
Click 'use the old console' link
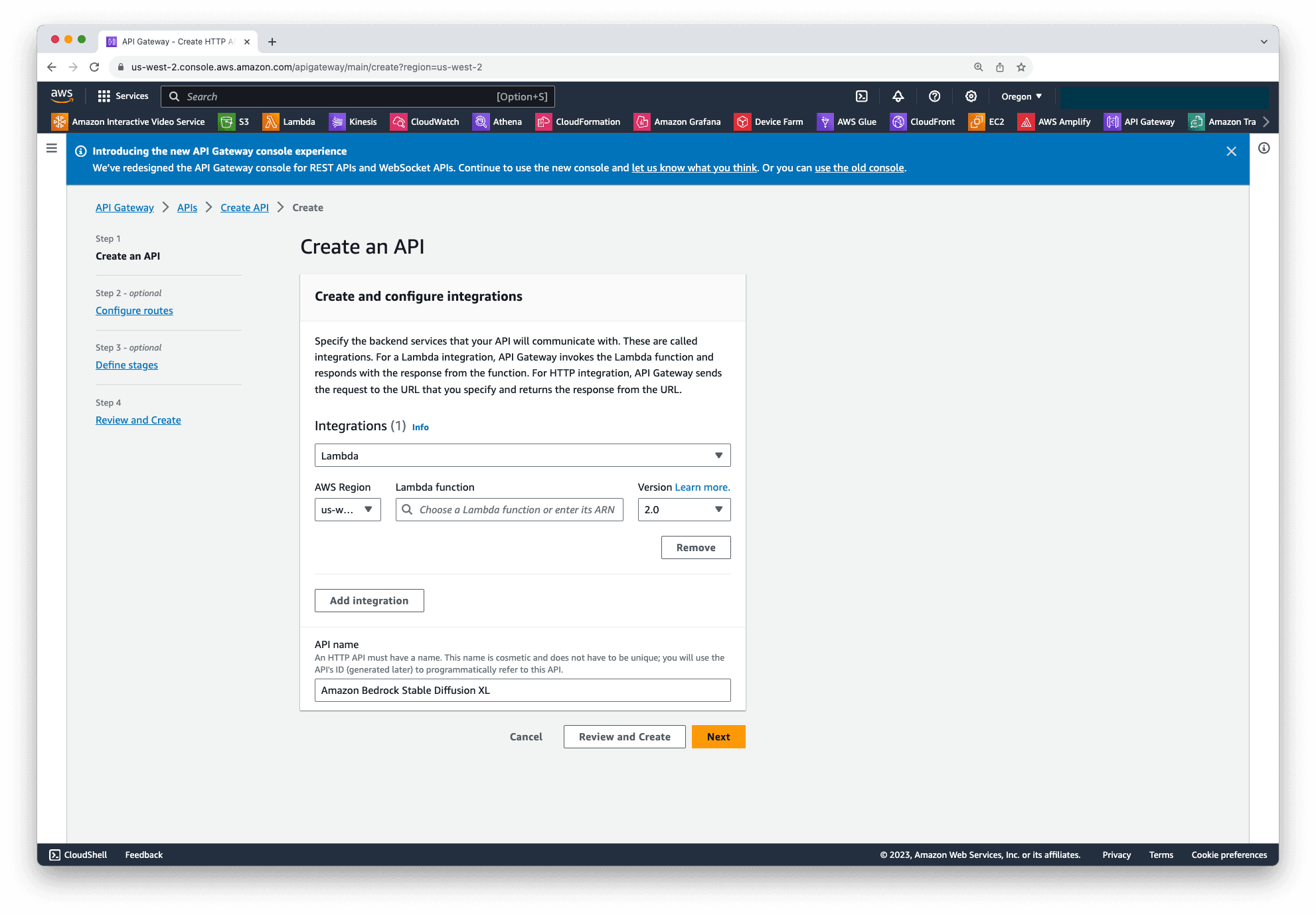[x=860, y=168]
